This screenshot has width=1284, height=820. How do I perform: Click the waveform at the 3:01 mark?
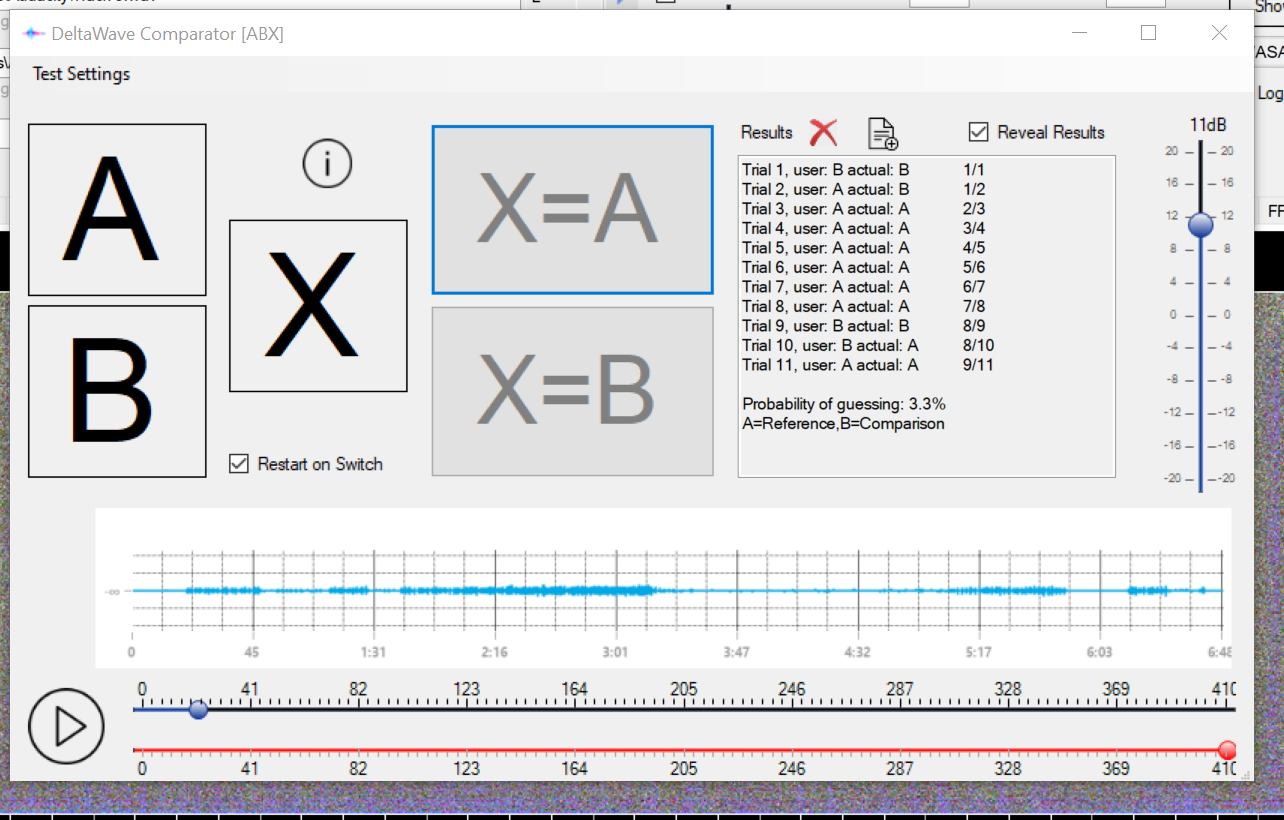point(615,591)
